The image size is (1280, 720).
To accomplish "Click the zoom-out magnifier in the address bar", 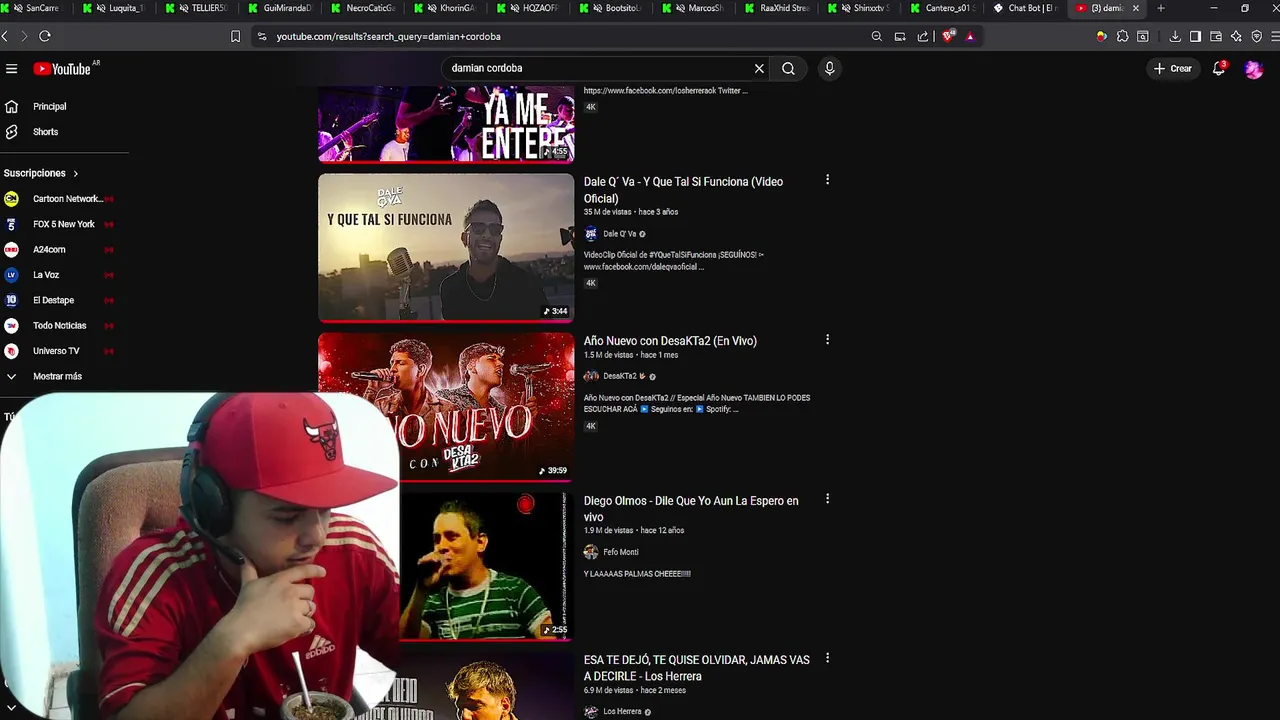I will click(876, 36).
